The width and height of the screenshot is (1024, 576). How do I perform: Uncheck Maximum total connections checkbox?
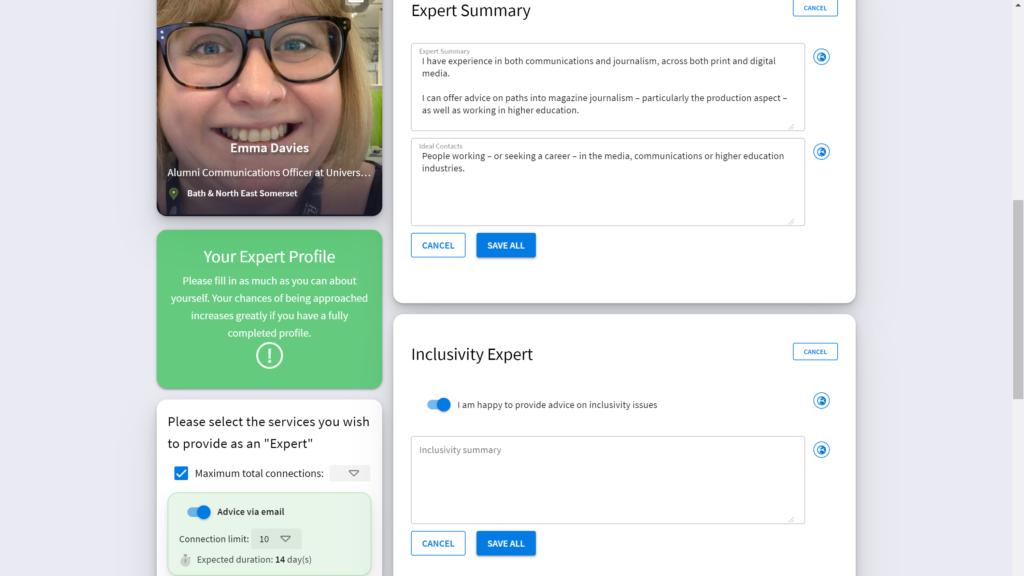click(181, 473)
